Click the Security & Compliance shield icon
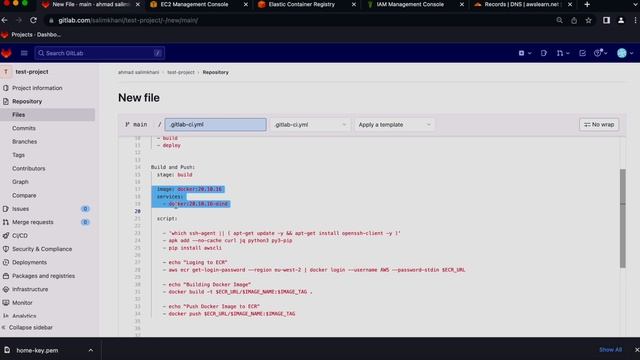This screenshot has height=360, width=640. 6,249
